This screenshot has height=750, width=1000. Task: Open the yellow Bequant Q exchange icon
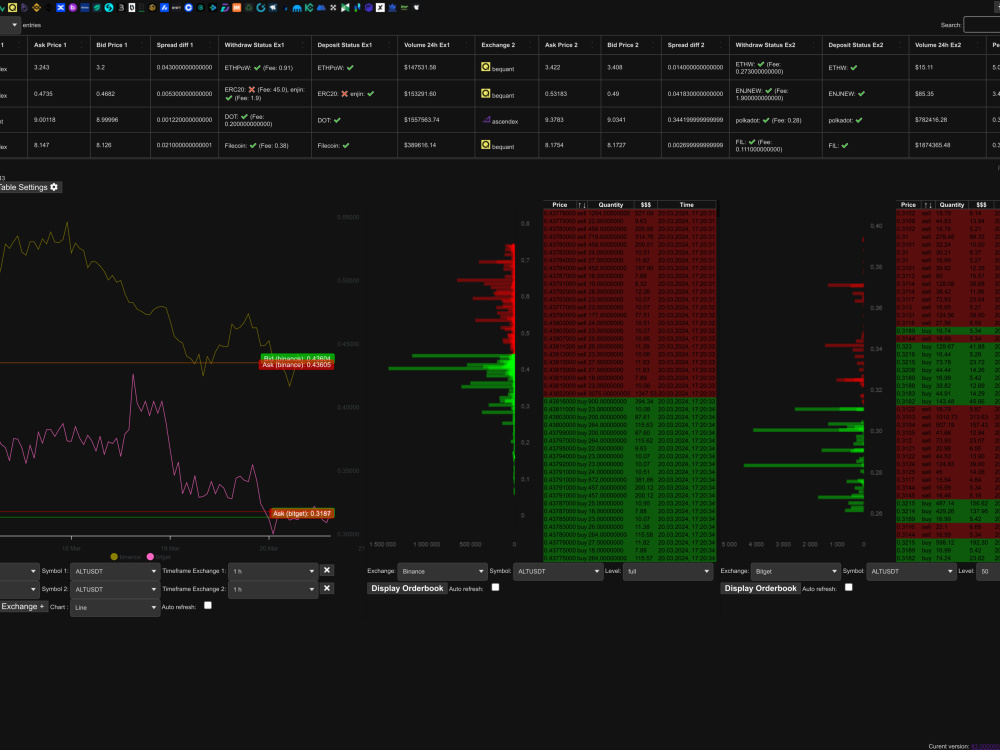tap(12, 8)
